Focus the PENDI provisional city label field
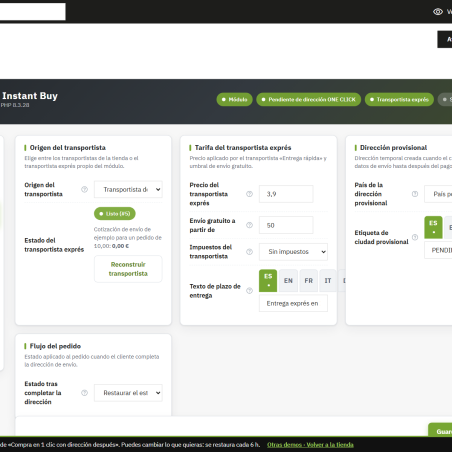The image size is (452, 452). pyautogui.click(x=438, y=250)
